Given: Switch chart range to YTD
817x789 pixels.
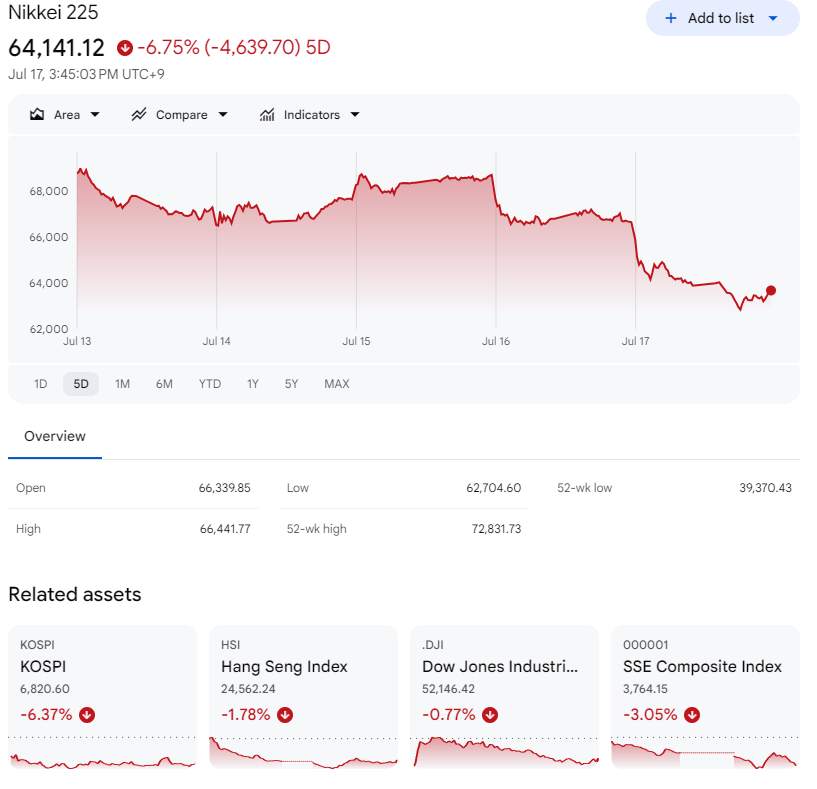Looking at the screenshot, I should (210, 384).
